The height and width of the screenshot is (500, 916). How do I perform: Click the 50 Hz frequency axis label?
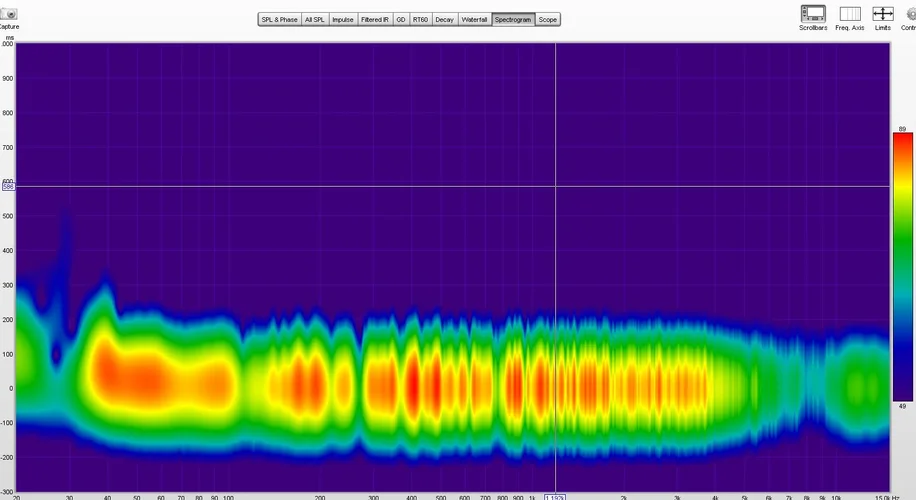(137, 498)
